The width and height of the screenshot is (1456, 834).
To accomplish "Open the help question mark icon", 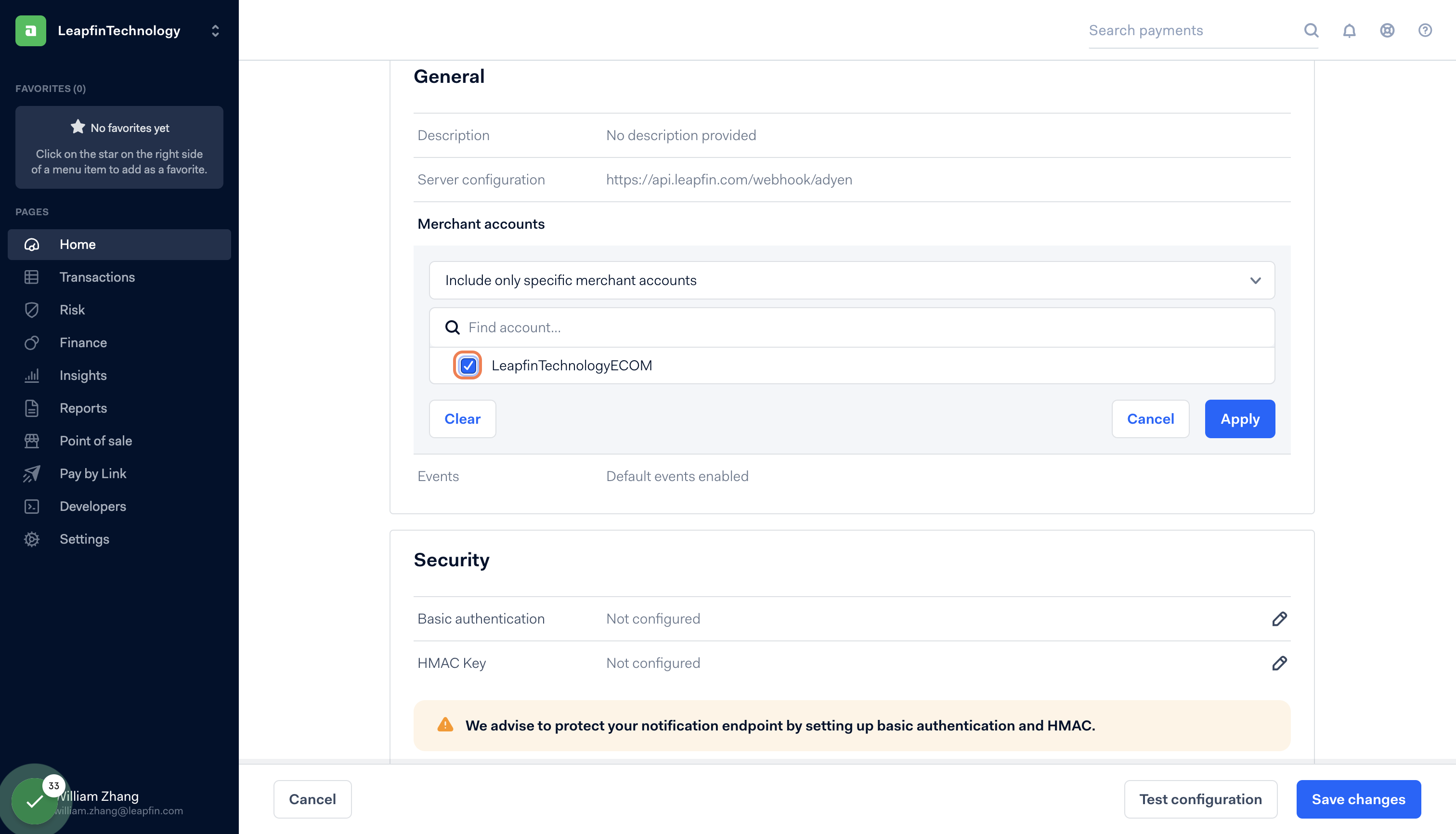I will (x=1425, y=30).
